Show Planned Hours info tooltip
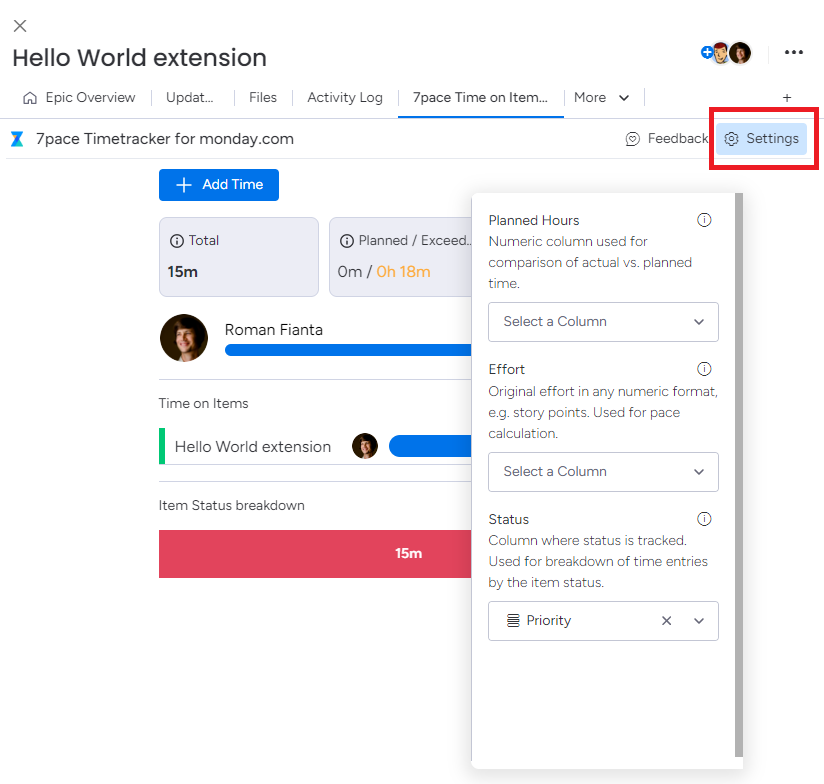824x784 pixels. pyautogui.click(x=704, y=220)
